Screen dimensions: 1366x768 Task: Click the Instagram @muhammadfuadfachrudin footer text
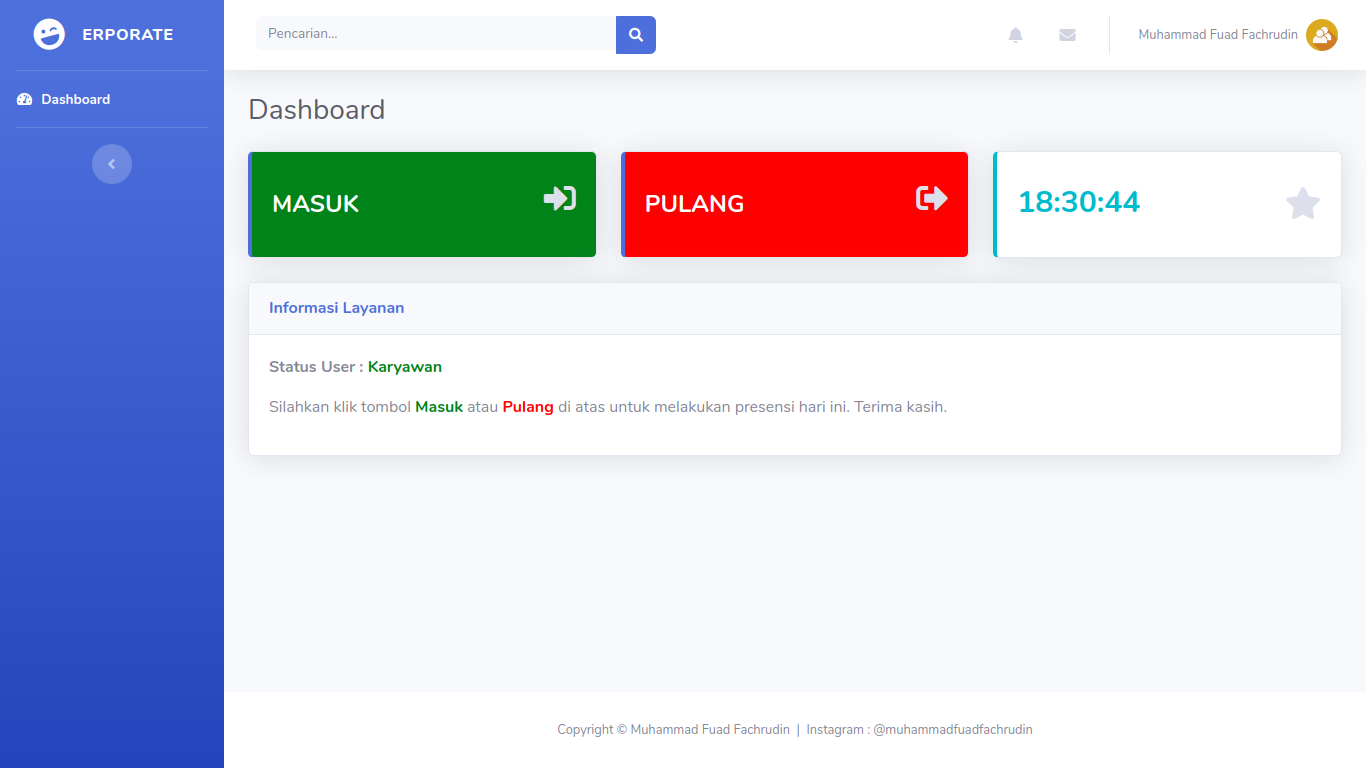pyautogui.click(x=920, y=730)
